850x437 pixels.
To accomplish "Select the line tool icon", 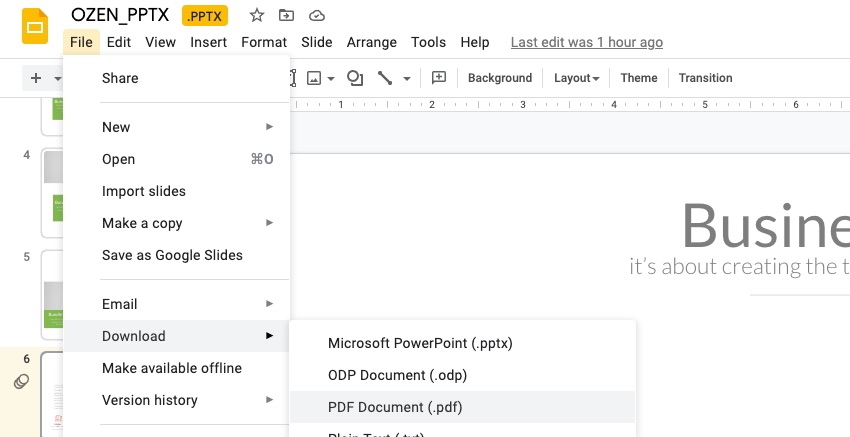I will coord(385,78).
